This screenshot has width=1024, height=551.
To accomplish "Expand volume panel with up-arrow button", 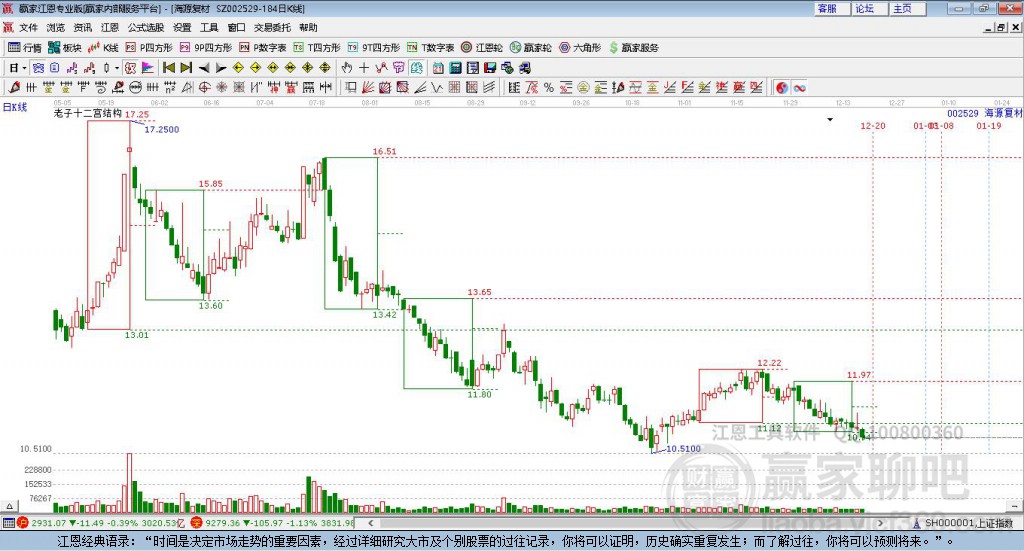I will [x=8, y=507].
